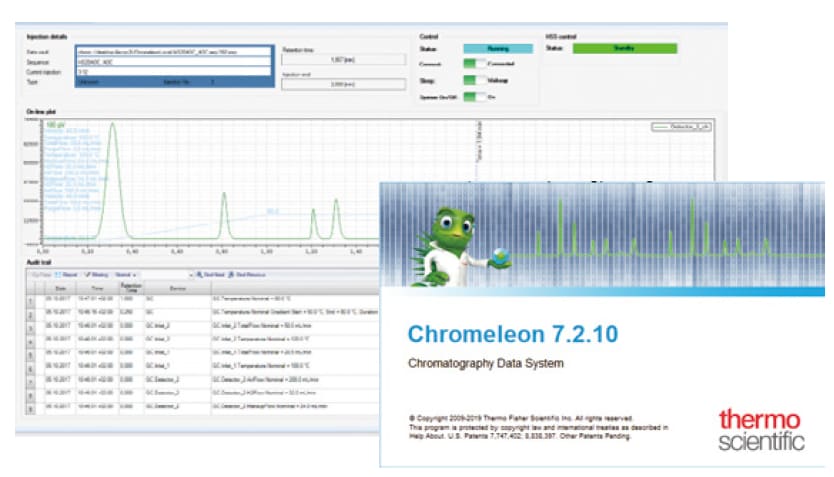The width and height of the screenshot is (834, 477).
Task: Click the Time column header
Action: point(98,288)
